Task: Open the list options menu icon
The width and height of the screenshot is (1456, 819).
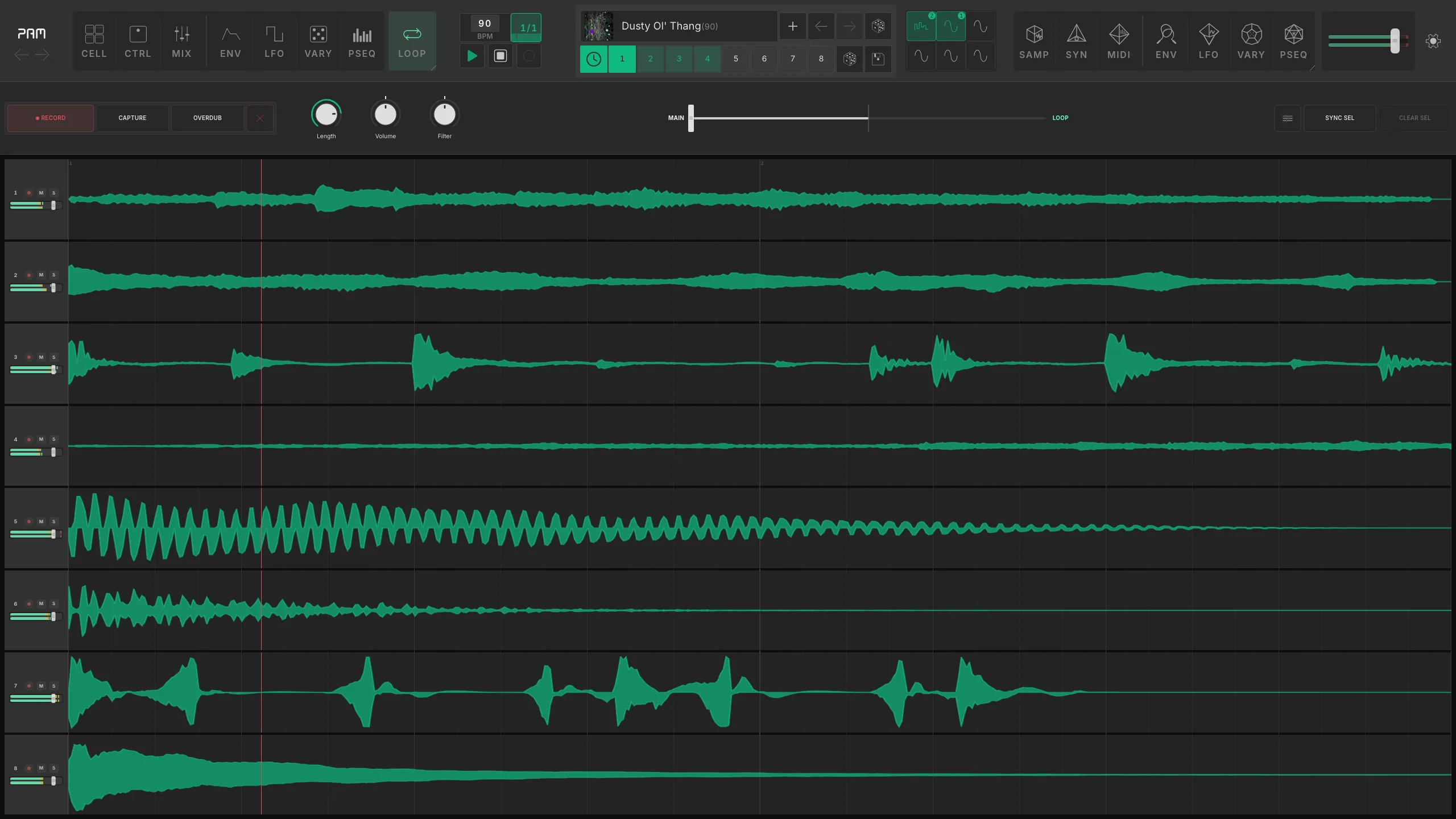Action: [1288, 118]
